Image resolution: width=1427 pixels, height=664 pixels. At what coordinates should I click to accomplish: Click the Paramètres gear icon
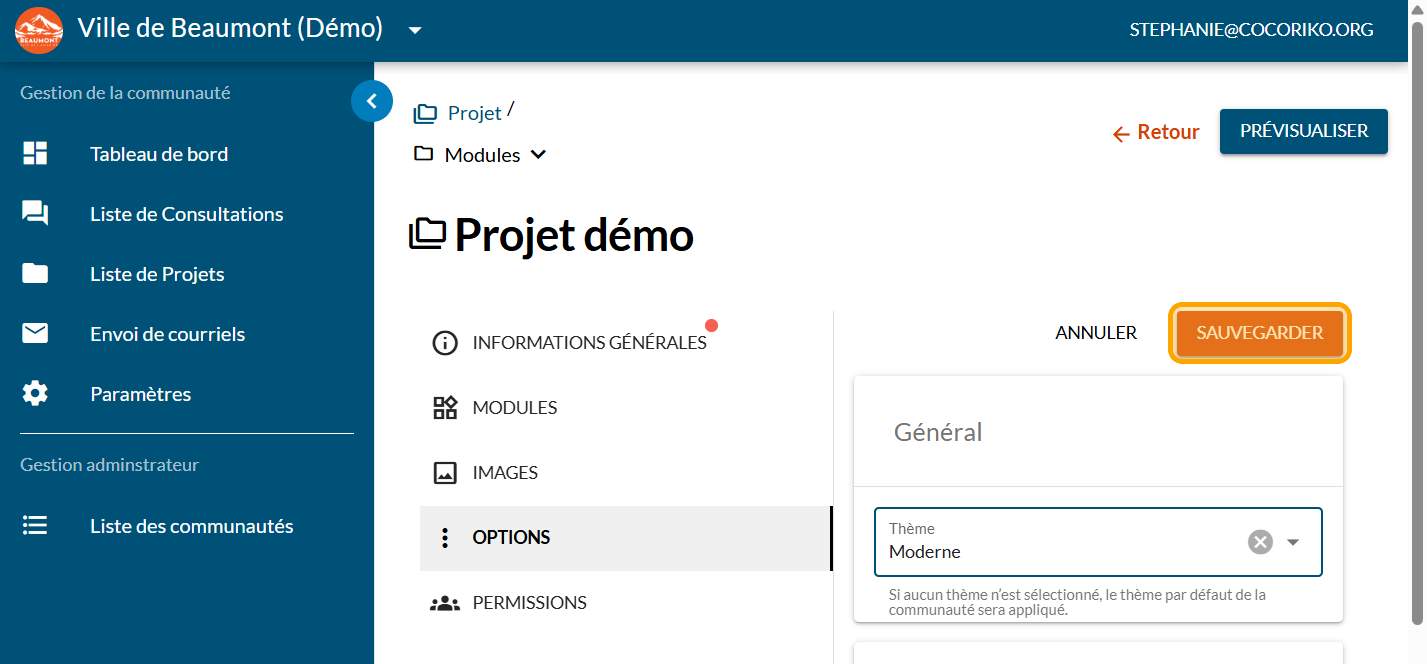tap(35, 394)
